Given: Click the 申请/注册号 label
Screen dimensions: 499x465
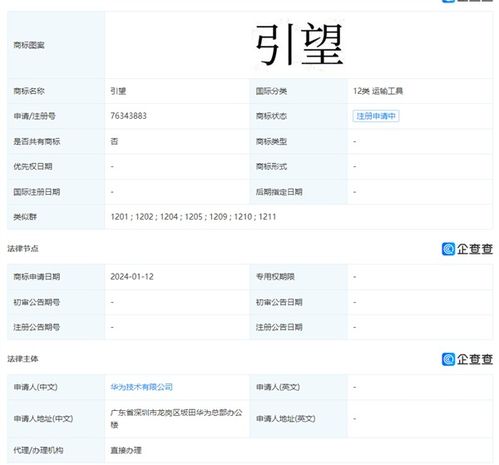Looking at the screenshot, I should [x=34, y=116].
